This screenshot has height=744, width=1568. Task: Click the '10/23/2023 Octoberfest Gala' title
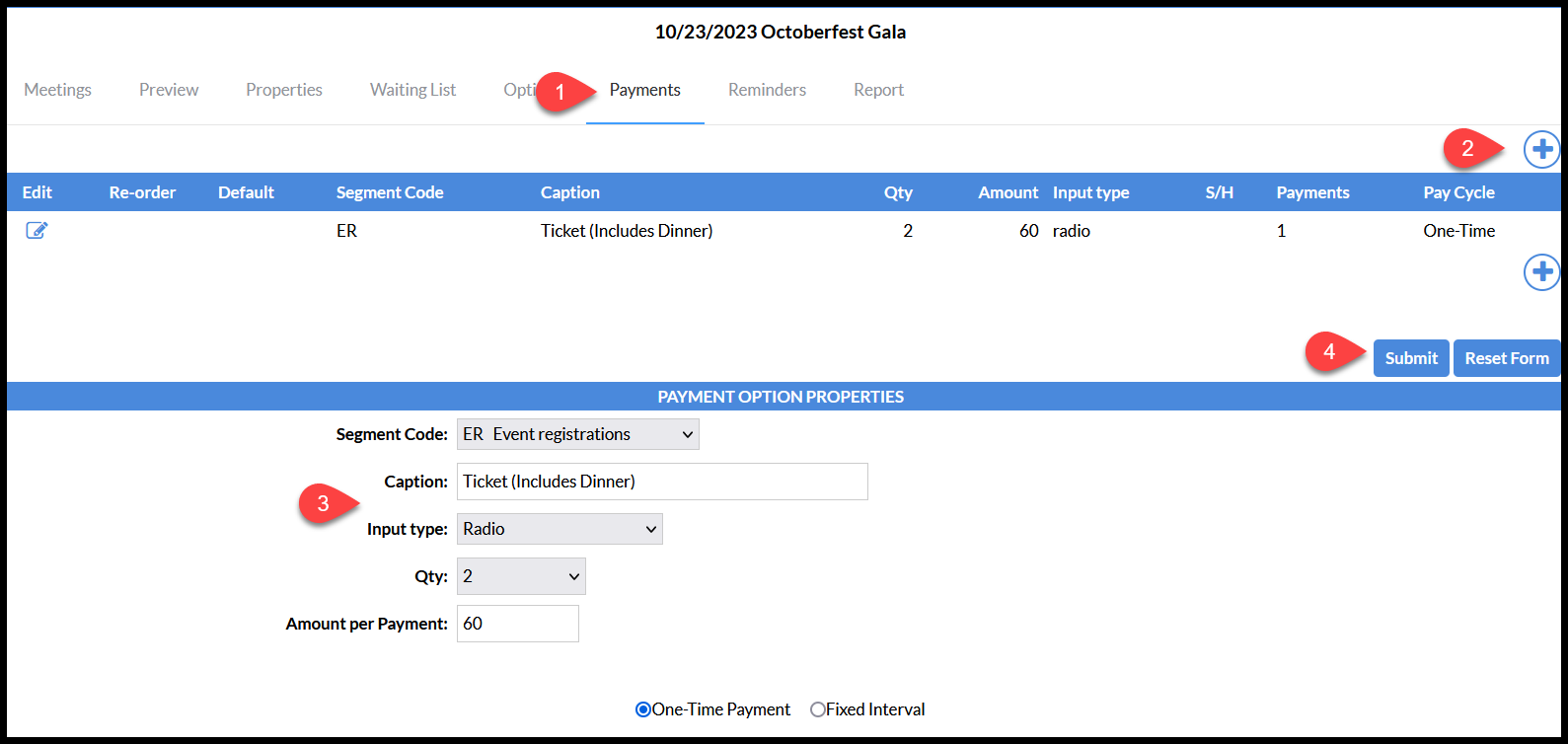[781, 32]
